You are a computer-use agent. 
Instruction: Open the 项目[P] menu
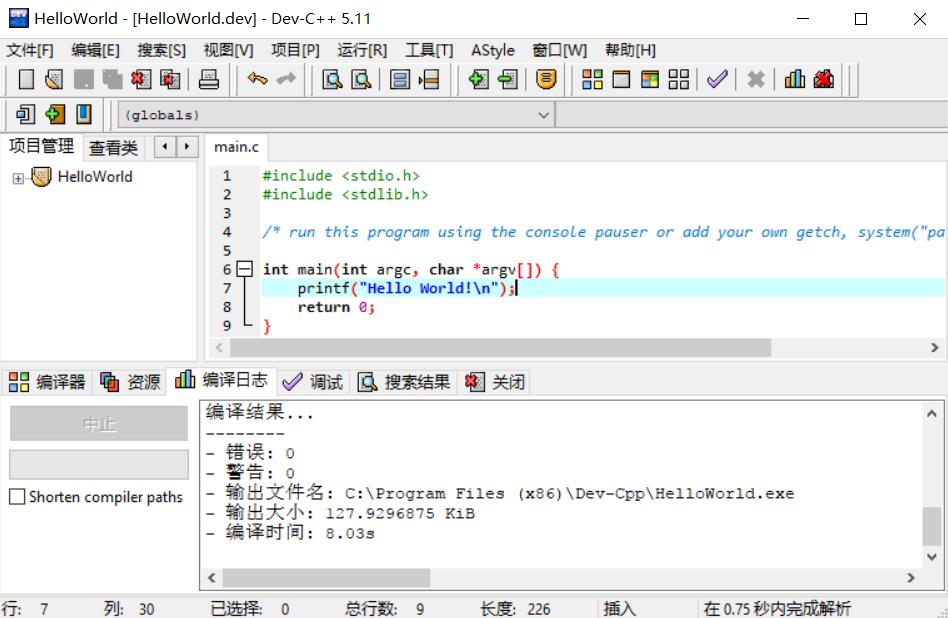[295, 50]
